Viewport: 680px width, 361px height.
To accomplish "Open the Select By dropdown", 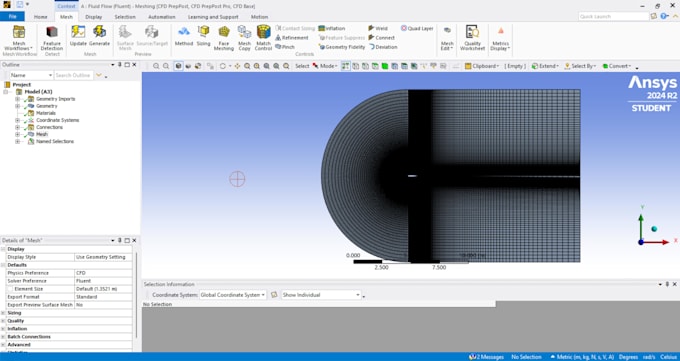I will coord(580,66).
